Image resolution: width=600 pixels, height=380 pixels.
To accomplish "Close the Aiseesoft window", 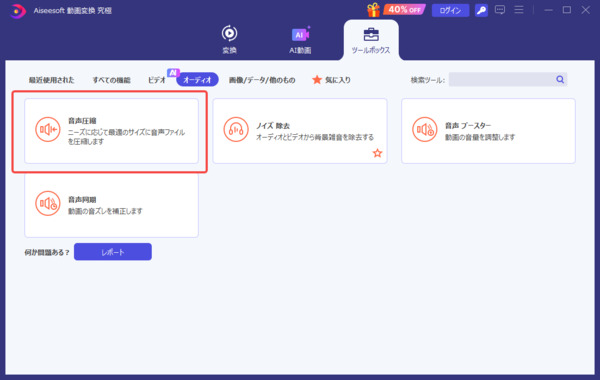I will pyautogui.click(x=585, y=10).
